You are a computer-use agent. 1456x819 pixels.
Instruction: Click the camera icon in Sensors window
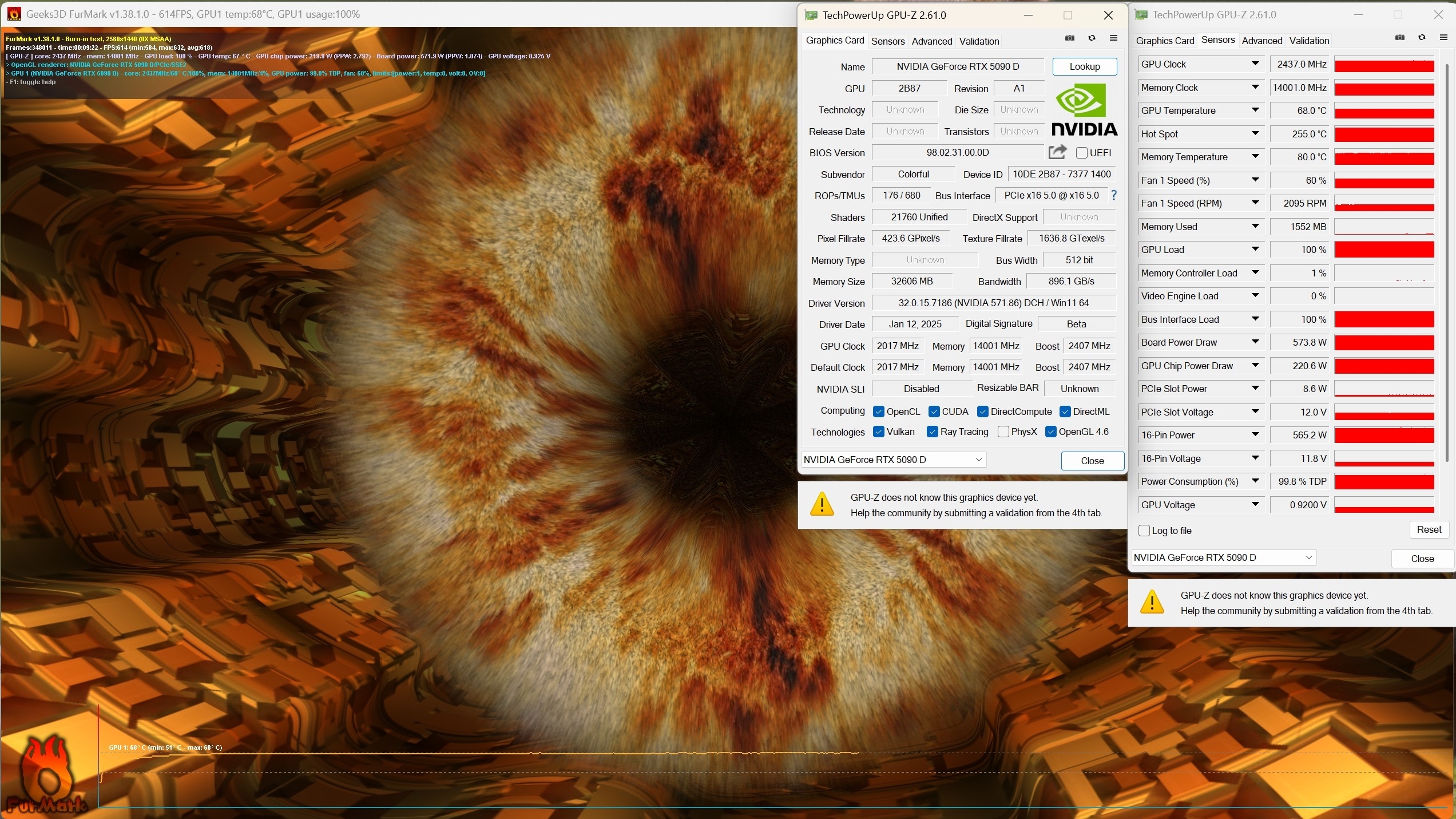tap(1400, 38)
